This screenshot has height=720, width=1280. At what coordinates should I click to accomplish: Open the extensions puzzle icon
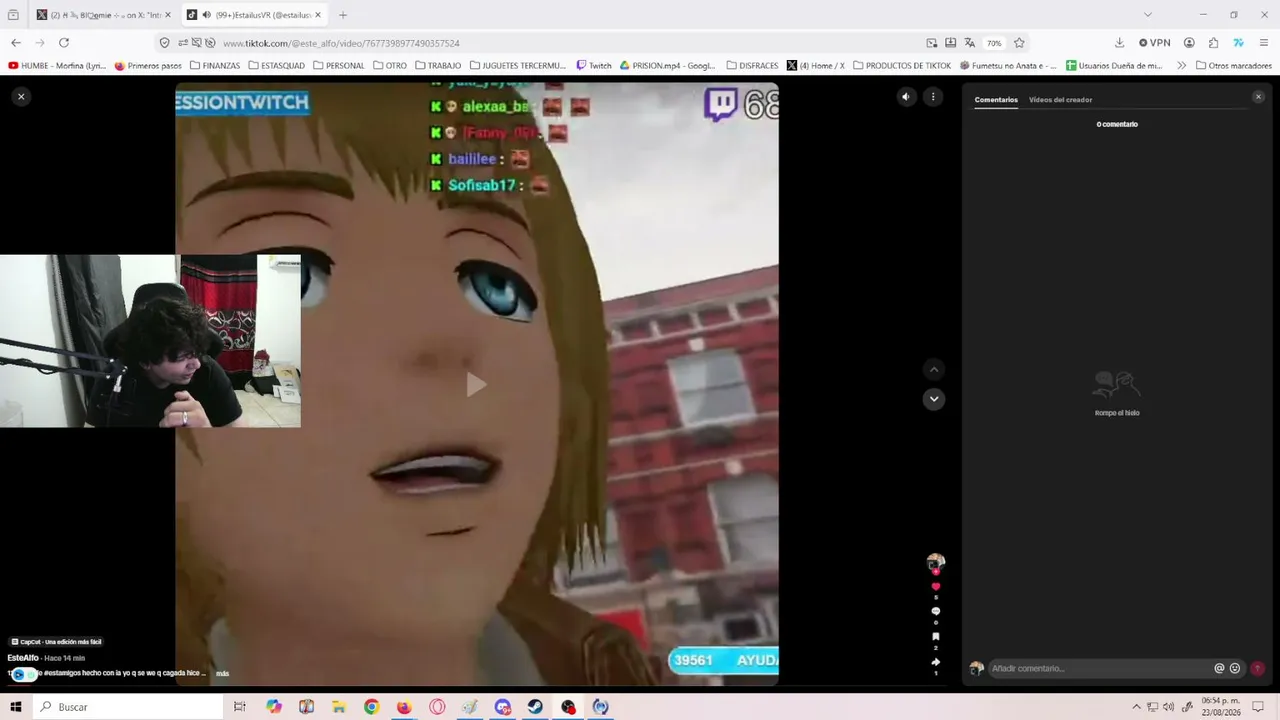click(1214, 43)
